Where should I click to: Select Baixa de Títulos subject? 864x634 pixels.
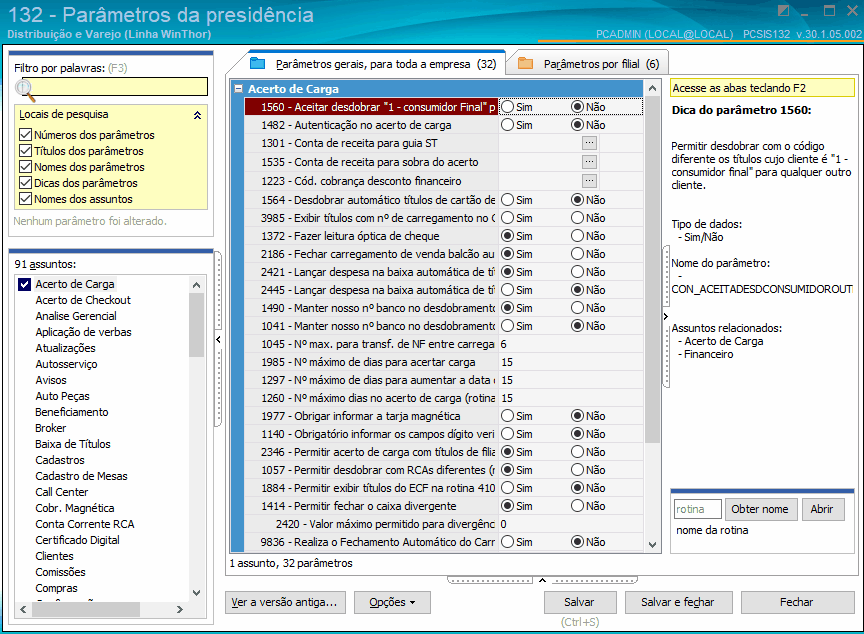tap(73, 444)
